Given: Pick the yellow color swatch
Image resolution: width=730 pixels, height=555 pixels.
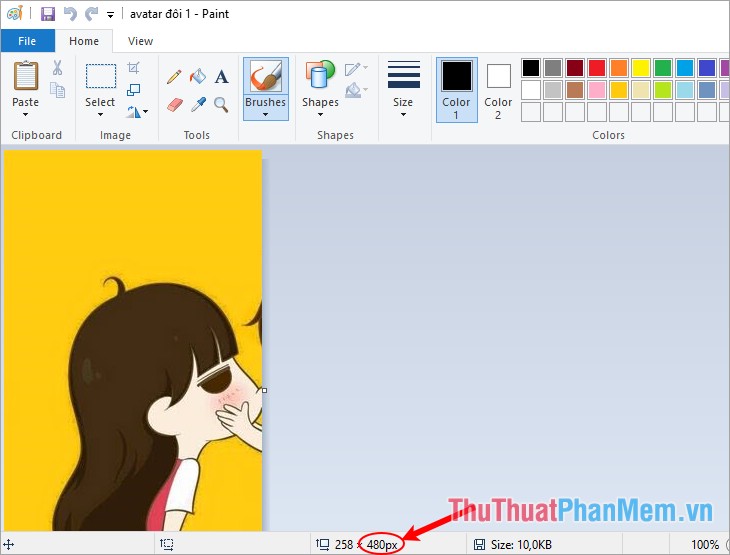Looking at the screenshot, I should coord(641,68).
